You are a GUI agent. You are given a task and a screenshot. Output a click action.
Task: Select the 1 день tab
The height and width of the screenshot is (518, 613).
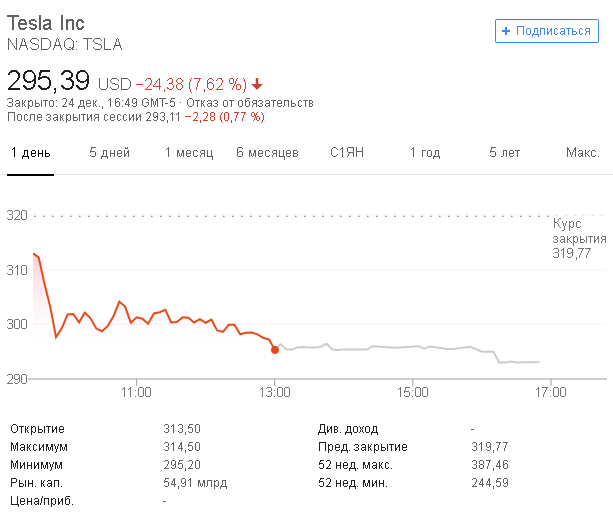30,153
